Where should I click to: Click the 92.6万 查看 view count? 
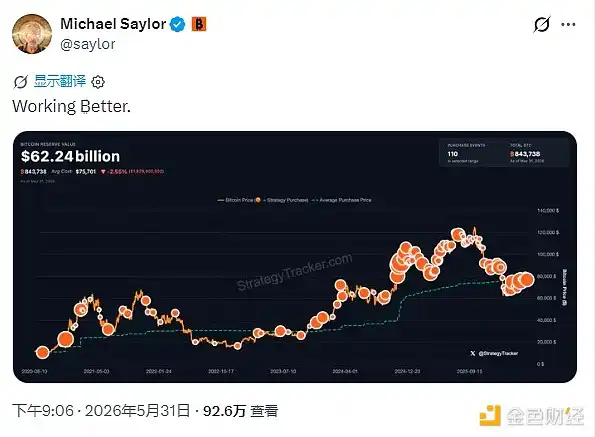pyautogui.click(x=241, y=411)
